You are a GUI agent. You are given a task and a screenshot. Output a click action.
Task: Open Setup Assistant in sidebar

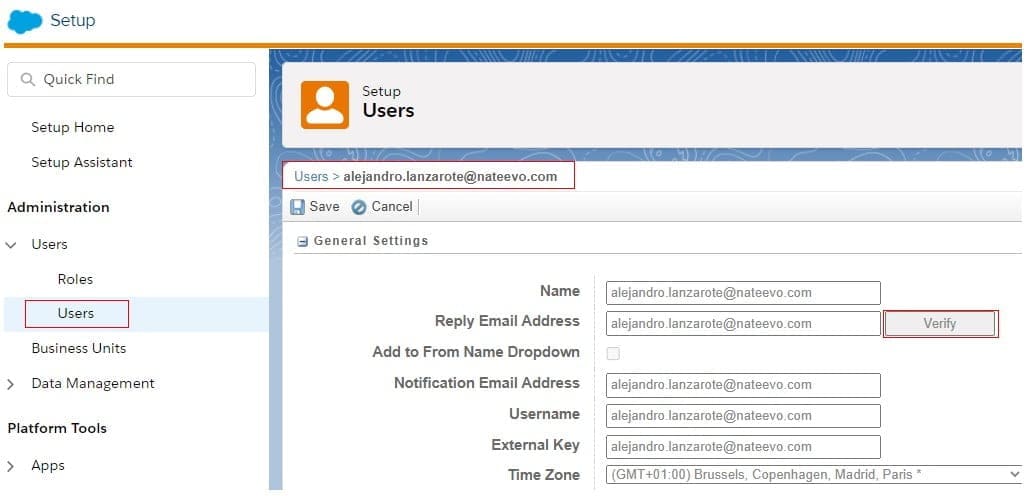81,162
